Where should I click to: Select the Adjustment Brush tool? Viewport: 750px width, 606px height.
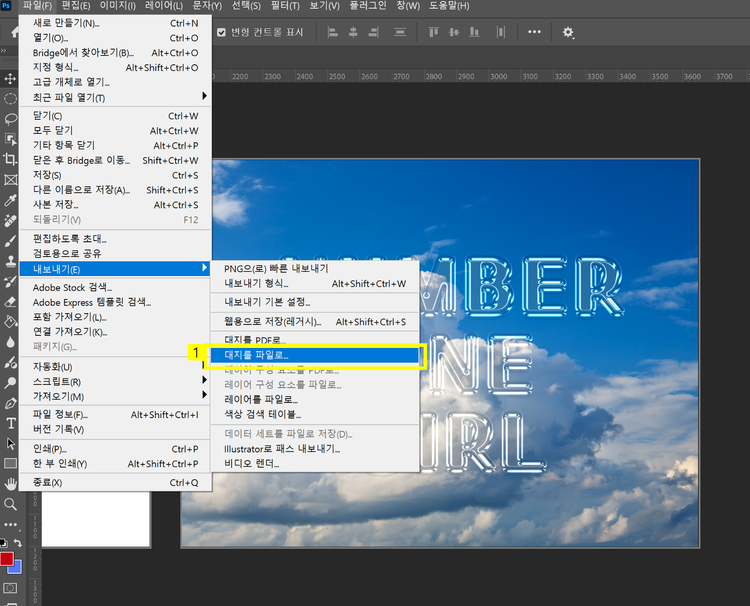click(10, 362)
